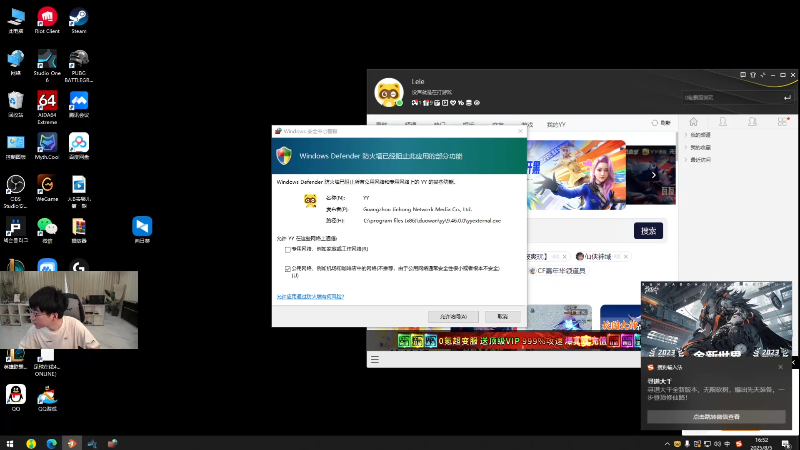Image resolution: width=800 pixels, height=450 pixels.
Task: Click the enter arrow in YY channel search box
Action: (x=787, y=97)
